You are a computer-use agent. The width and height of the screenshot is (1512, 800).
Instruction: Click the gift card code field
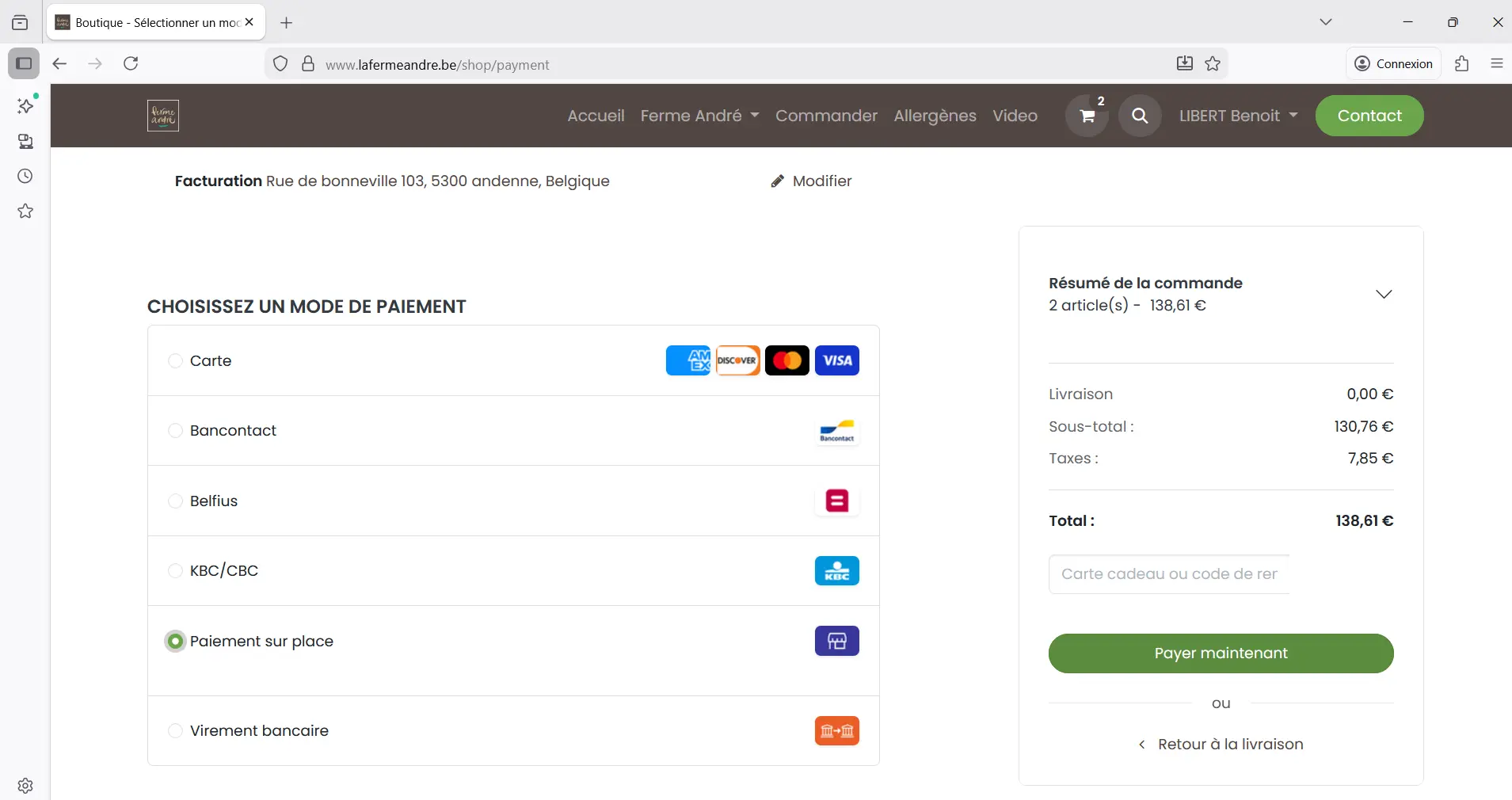tap(1169, 574)
